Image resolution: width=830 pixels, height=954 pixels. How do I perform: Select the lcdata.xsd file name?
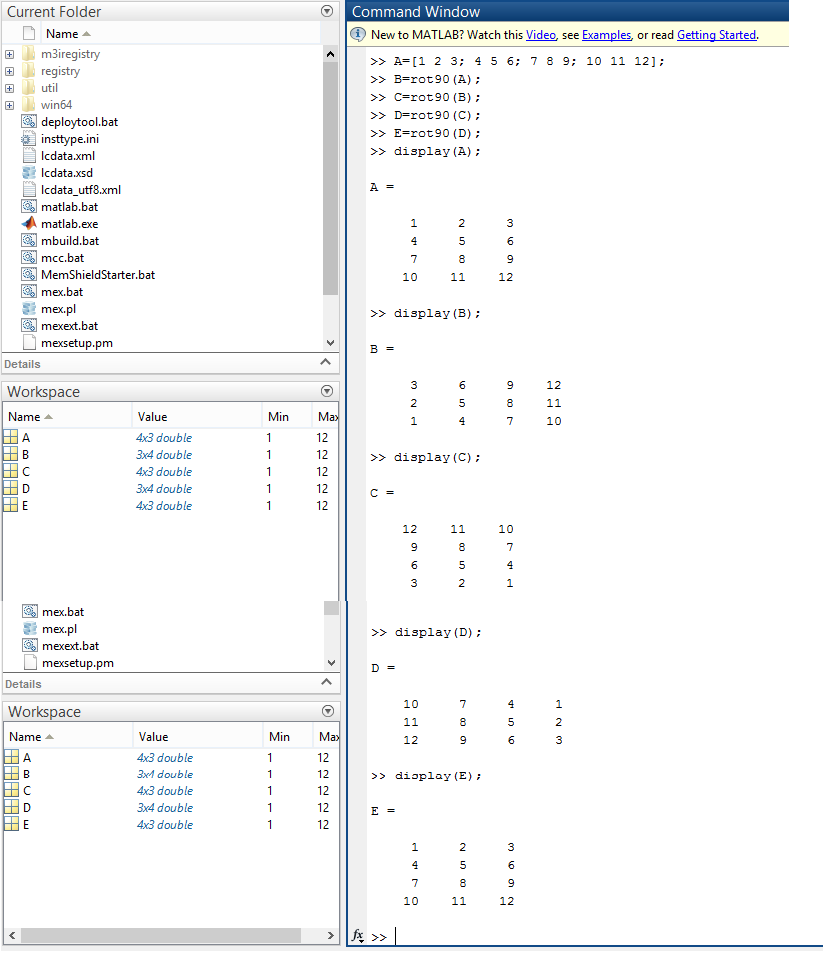click(x=67, y=173)
